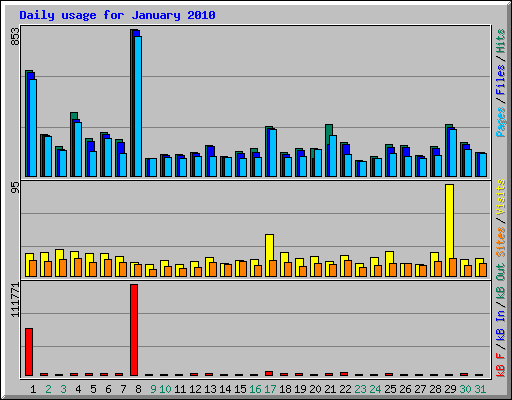Click day 7 on the x-axis

click(123, 389)
